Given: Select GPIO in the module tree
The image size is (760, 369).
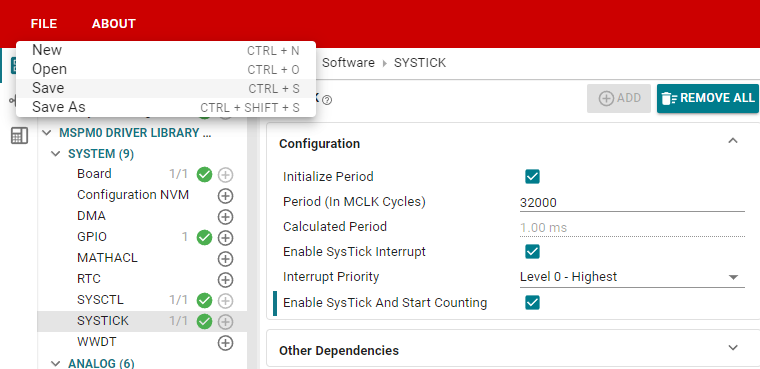Looking at the screenshot, I should pos(92,237).
